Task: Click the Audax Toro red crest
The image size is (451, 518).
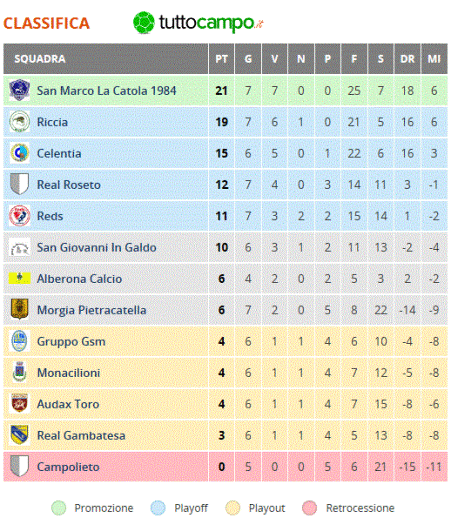Action: tap(19, 403)
